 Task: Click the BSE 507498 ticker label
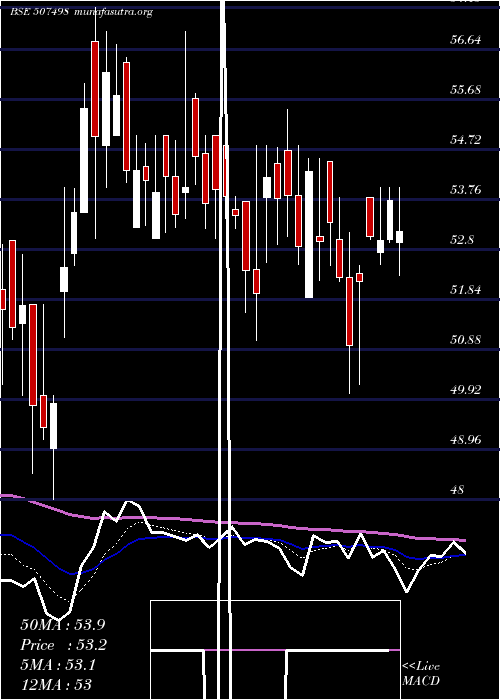[39, 12]
